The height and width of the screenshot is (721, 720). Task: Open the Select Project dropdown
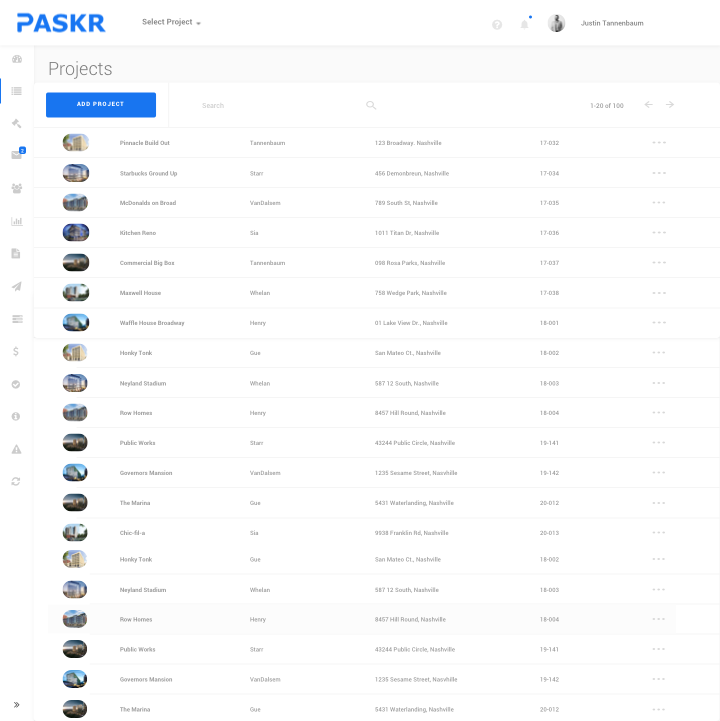[x=171, y=22]
